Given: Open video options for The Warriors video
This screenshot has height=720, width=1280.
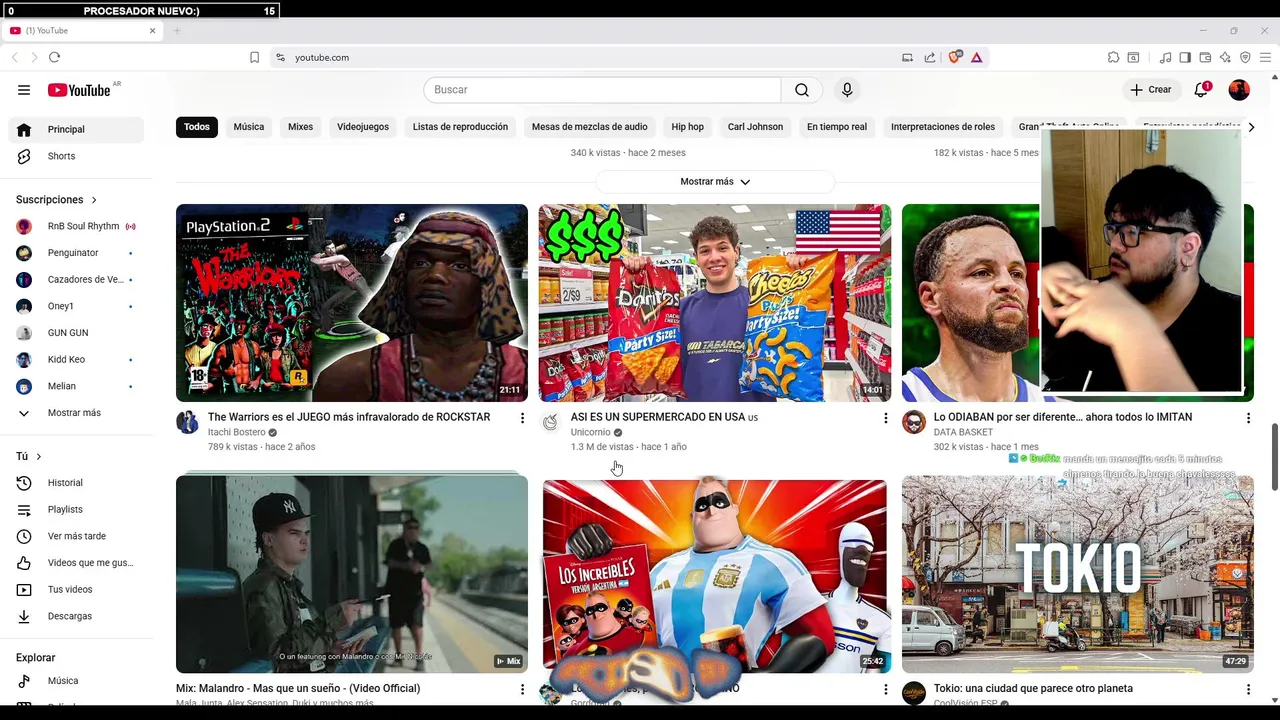Looking at the screenshot, I should point(522,418).
